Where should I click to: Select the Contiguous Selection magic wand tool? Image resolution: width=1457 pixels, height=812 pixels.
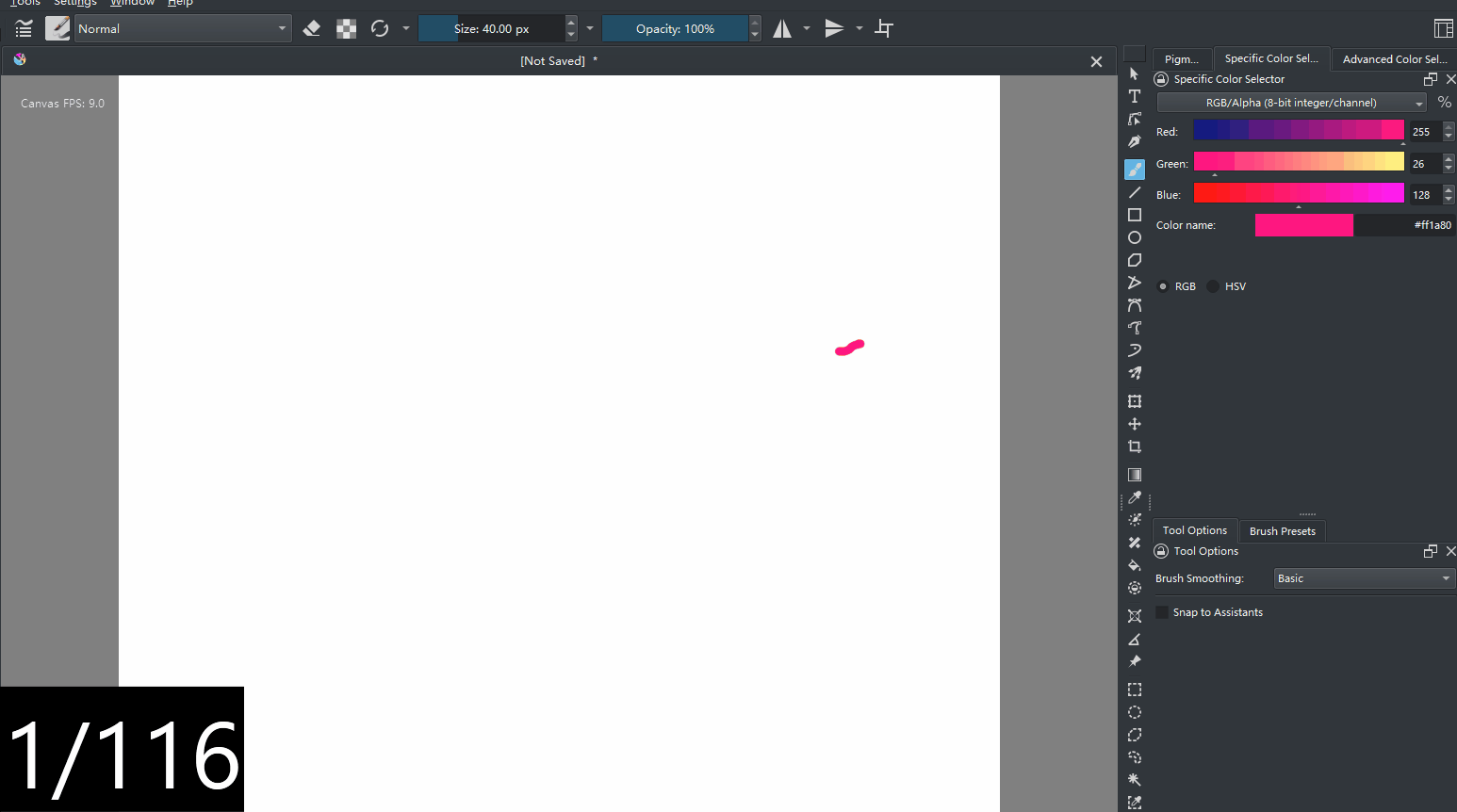coord(1135,780)
